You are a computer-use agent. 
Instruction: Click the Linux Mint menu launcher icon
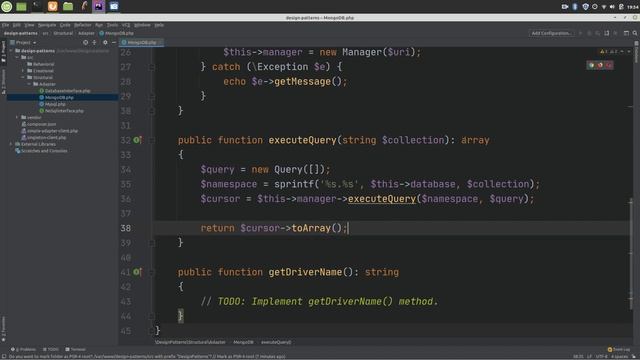click(7, 6)
